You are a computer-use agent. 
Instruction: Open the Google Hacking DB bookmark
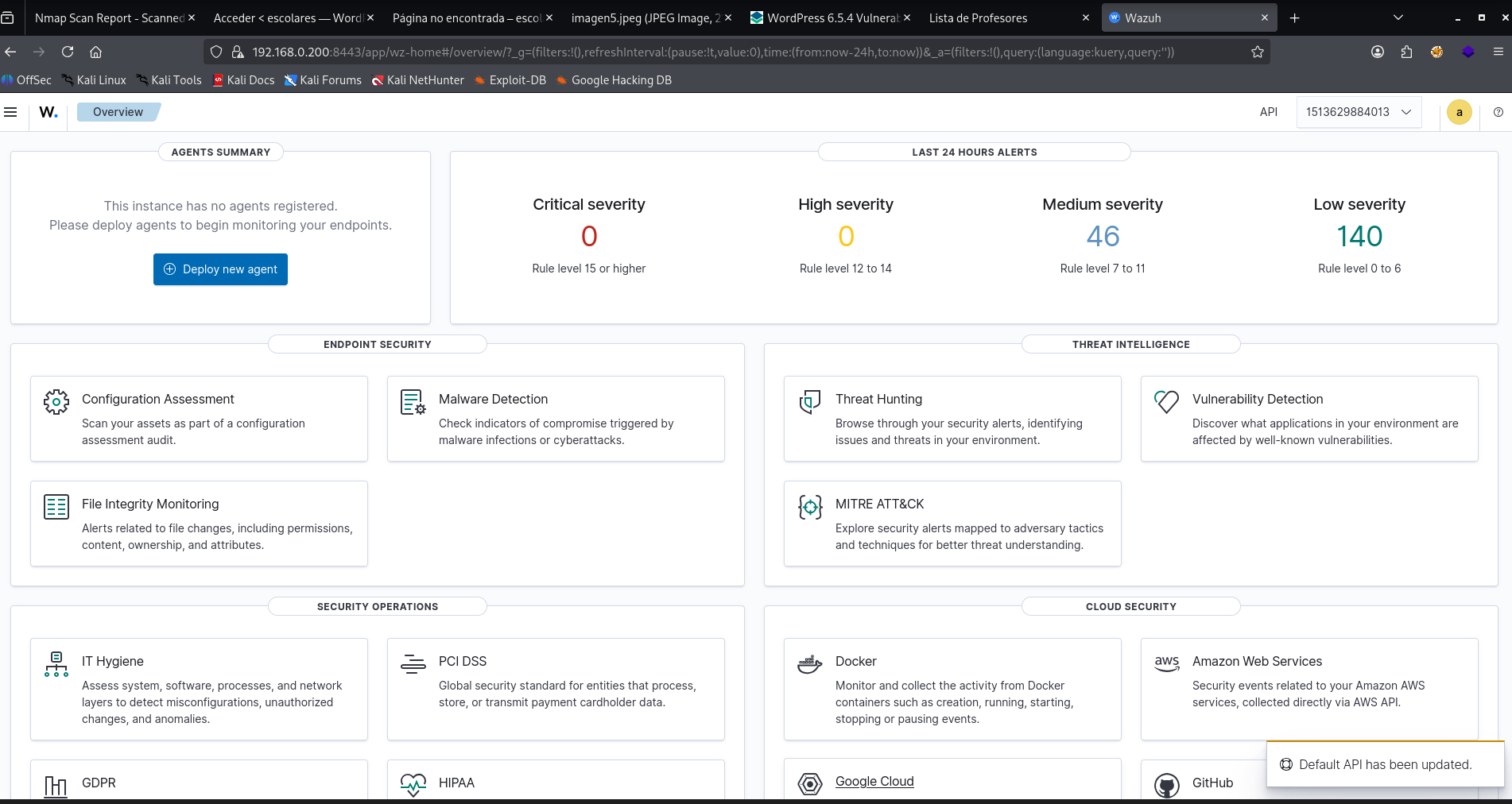[614, 79]
